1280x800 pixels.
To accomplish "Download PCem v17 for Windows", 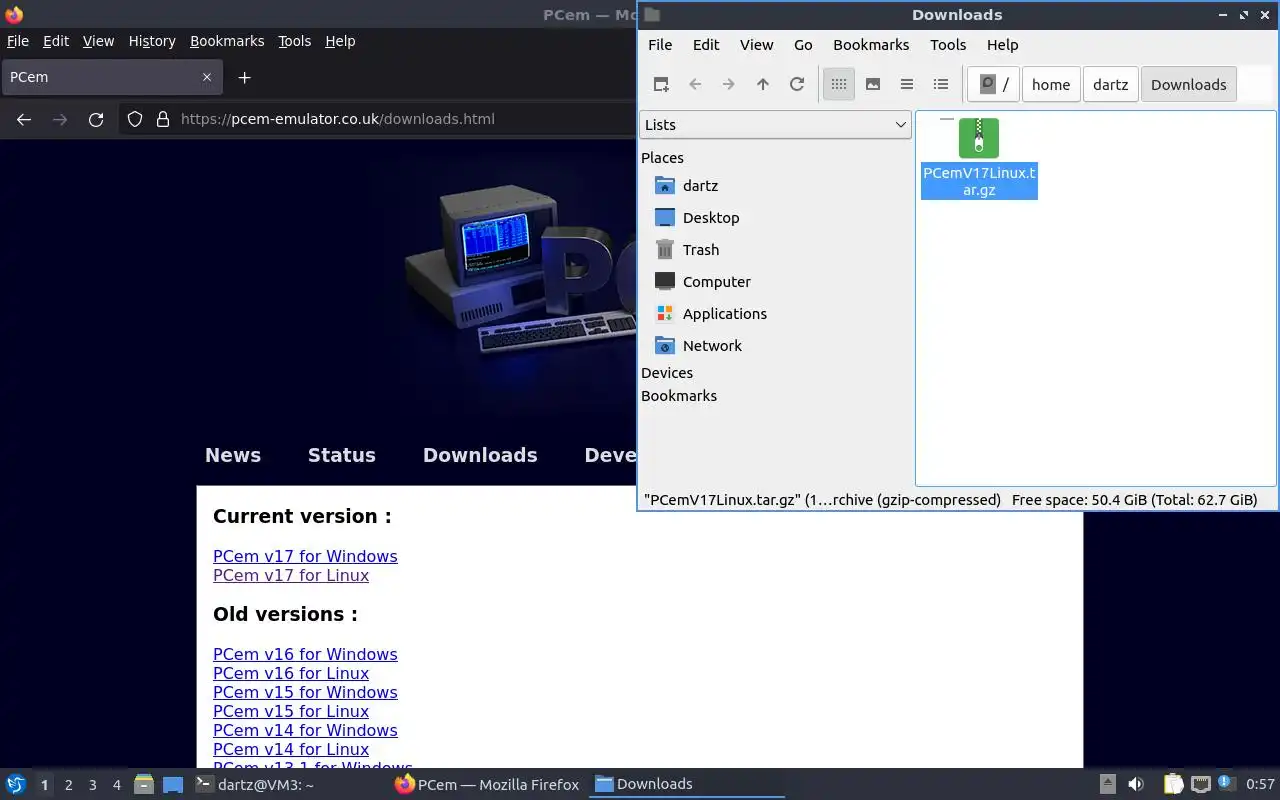I will click(305, 556).
